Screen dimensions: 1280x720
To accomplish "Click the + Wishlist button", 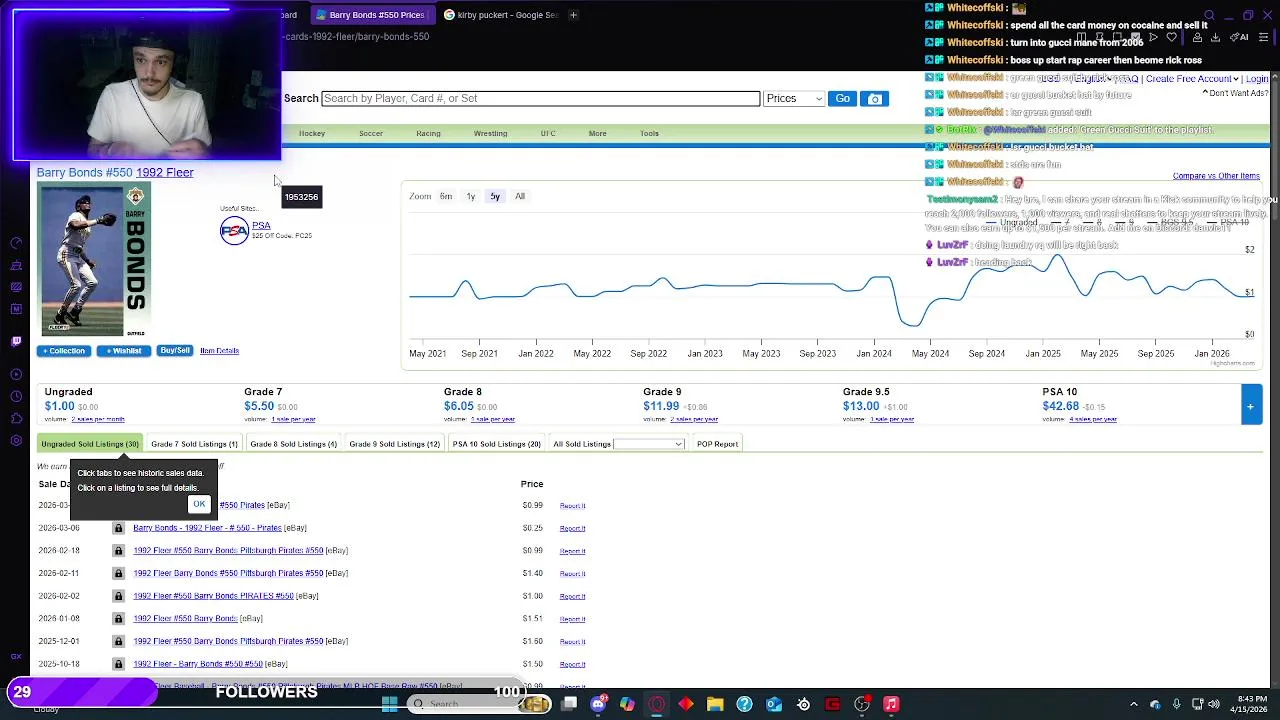I will pyautogui.click(x=124, y=351).
